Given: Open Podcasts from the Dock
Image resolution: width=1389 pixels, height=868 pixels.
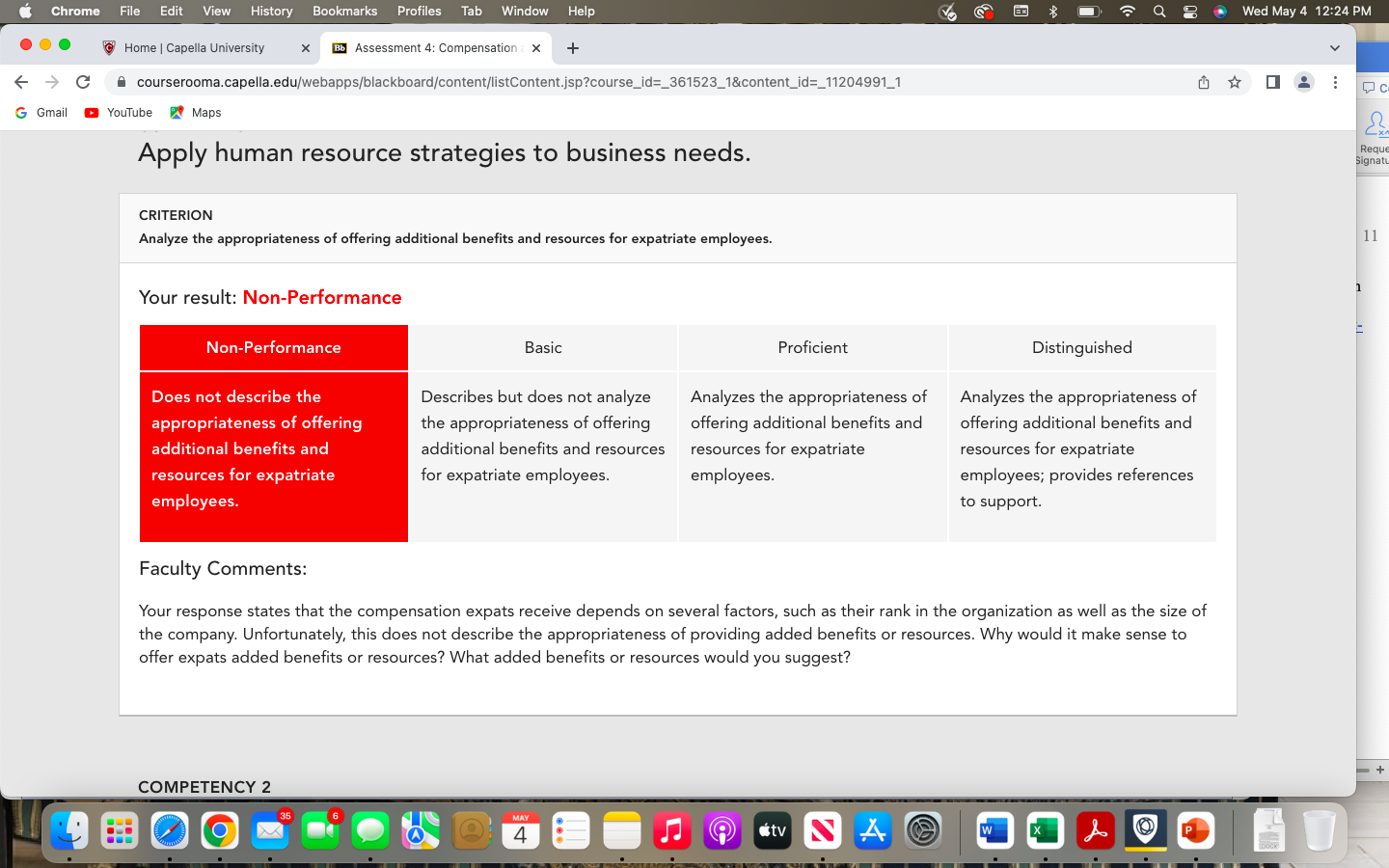Looking at the screenshot, I should pos(722,830).
